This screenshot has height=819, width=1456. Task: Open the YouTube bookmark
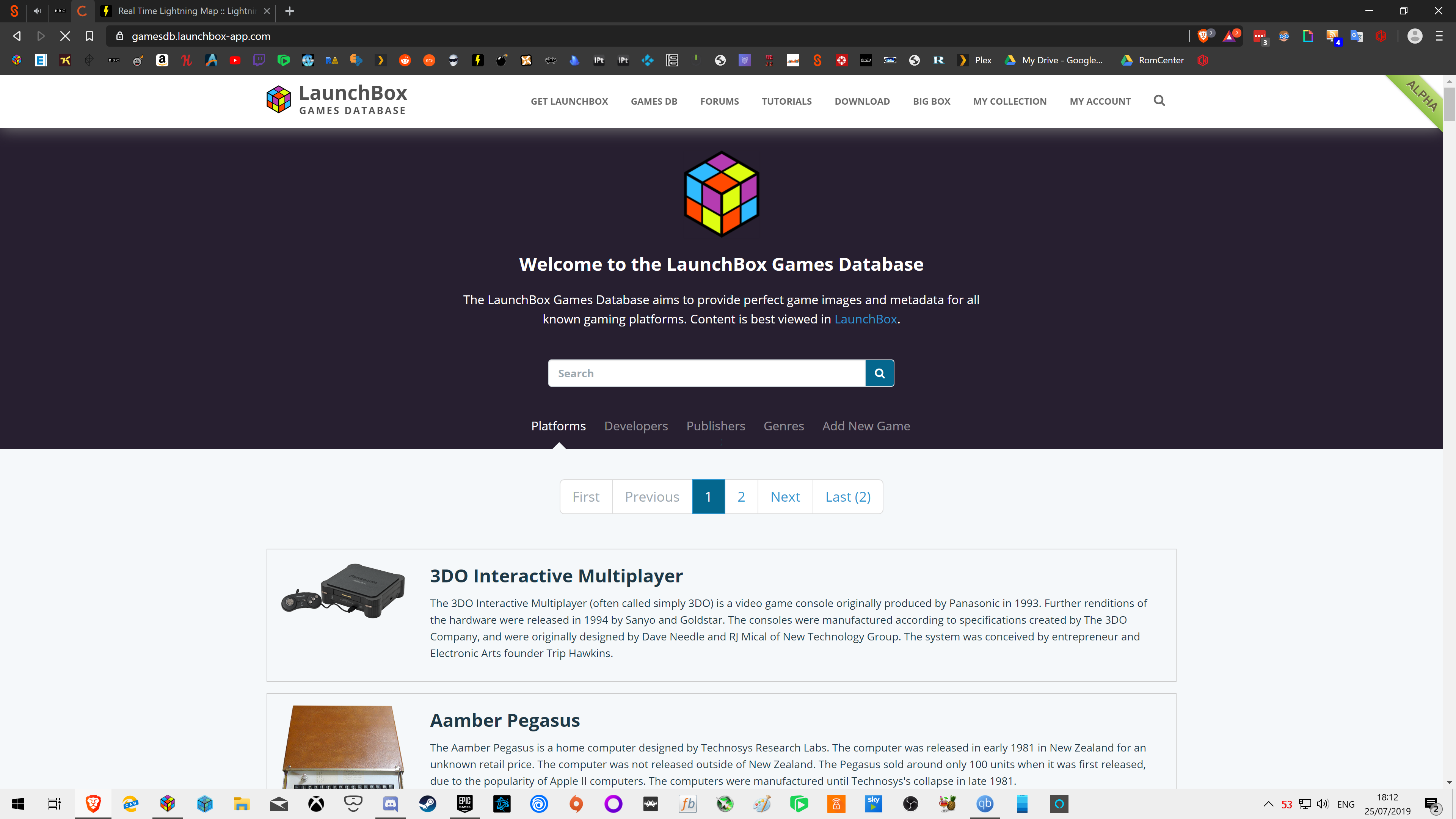click(235, 60)
